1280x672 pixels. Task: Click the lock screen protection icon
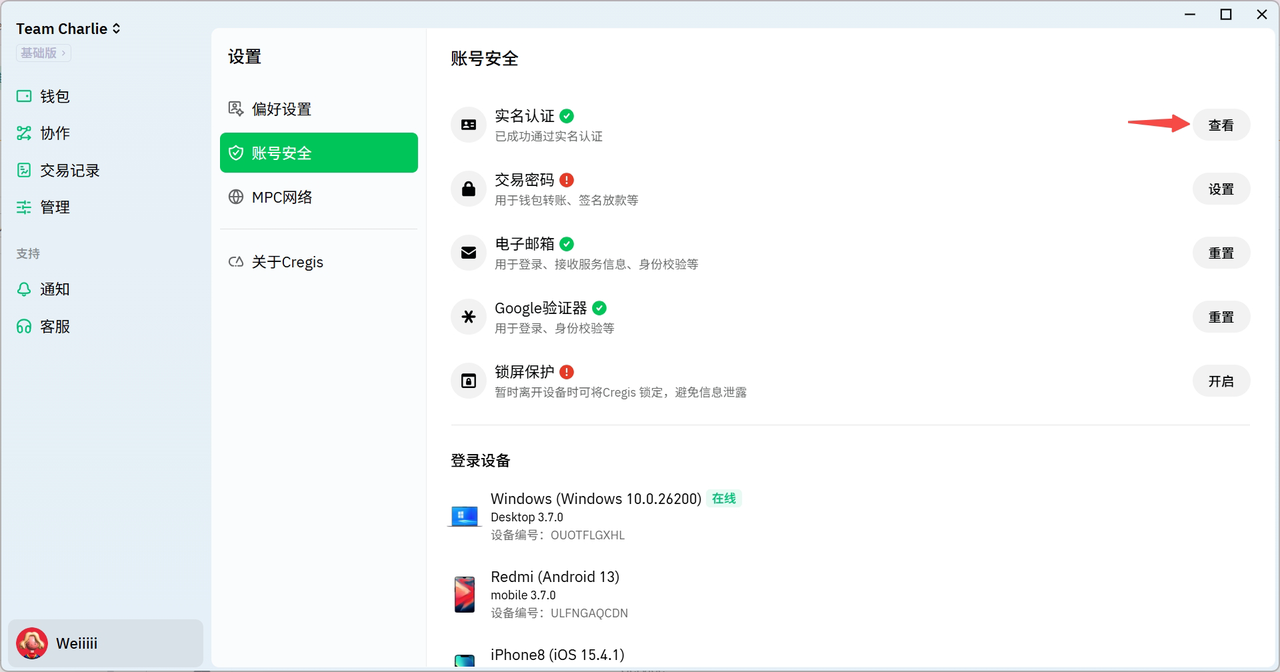coord(468,381)
